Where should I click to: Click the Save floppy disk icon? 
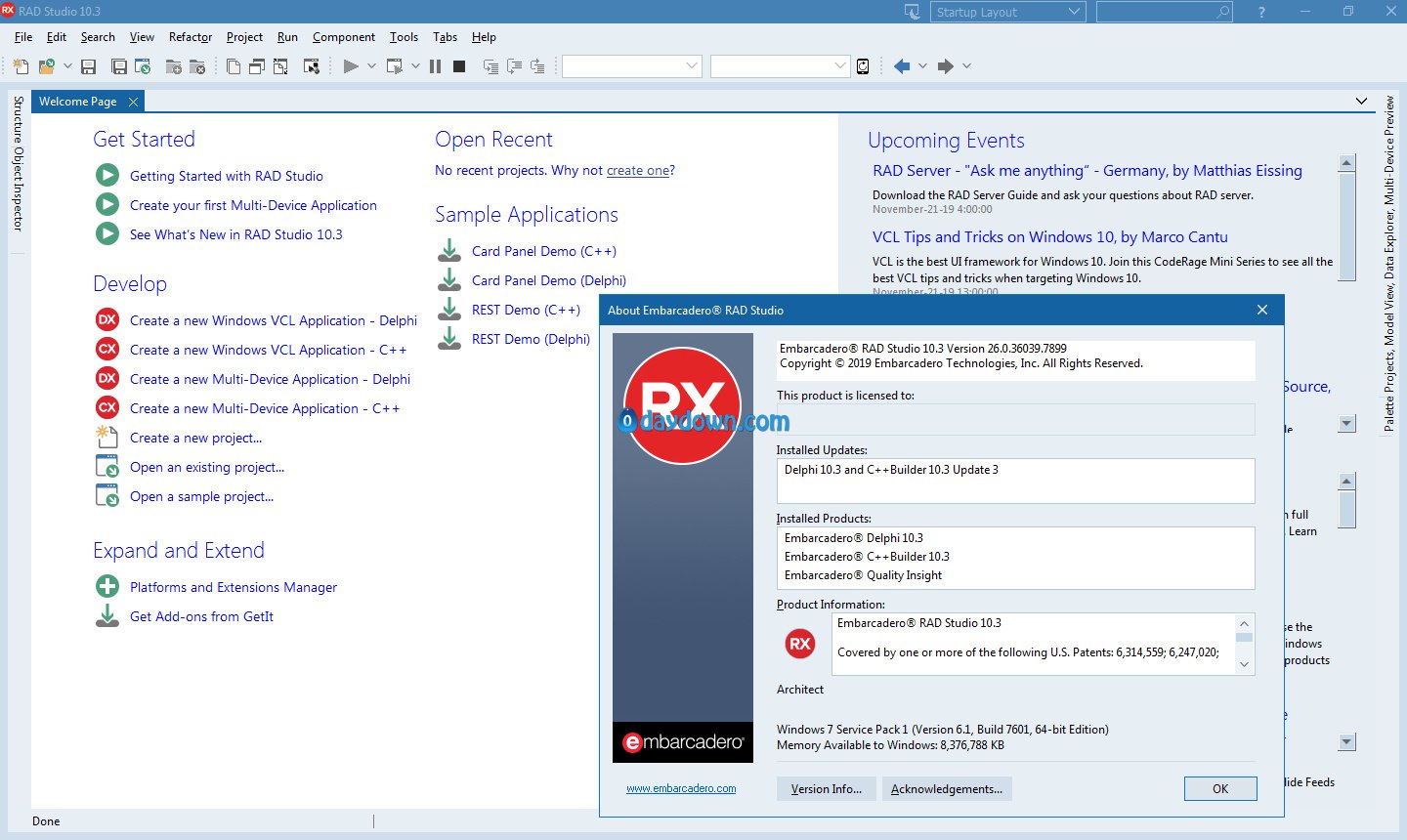tap(88, 66)
